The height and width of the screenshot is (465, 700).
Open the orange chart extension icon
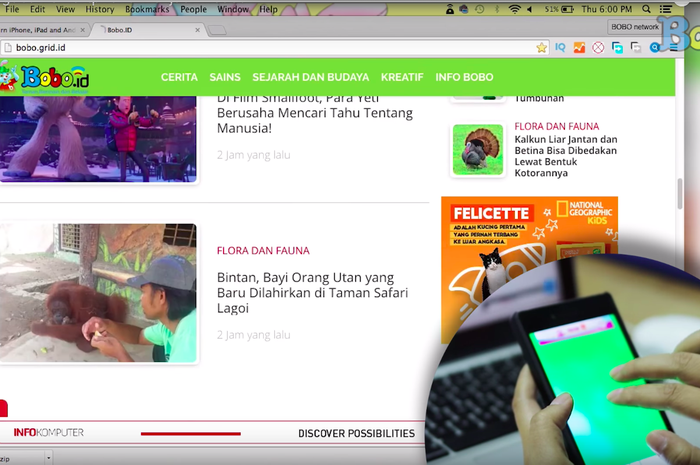coord(579,47)
